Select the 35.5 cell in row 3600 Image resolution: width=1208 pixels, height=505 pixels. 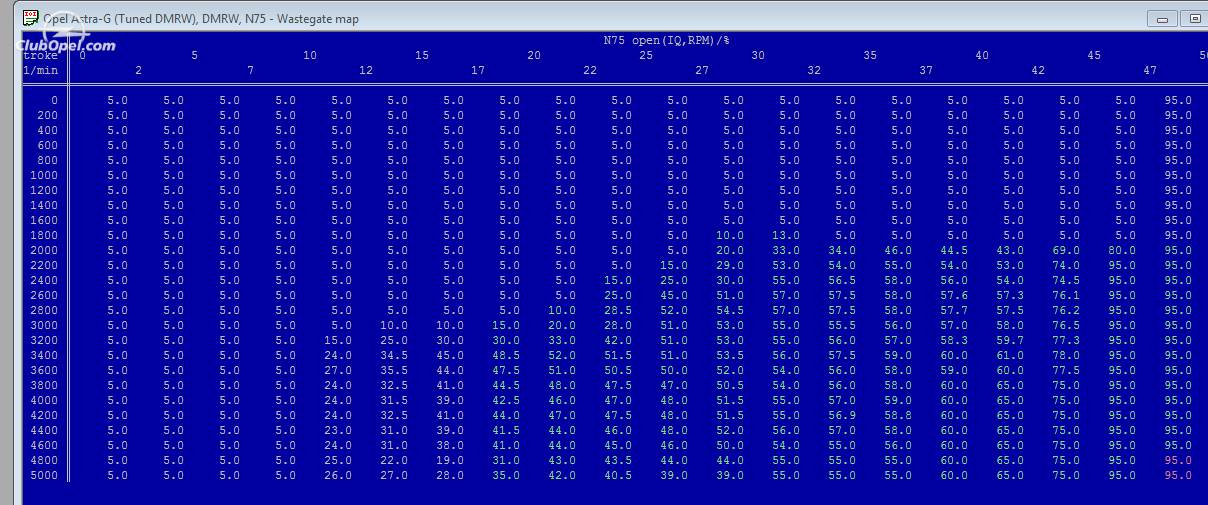394,371
